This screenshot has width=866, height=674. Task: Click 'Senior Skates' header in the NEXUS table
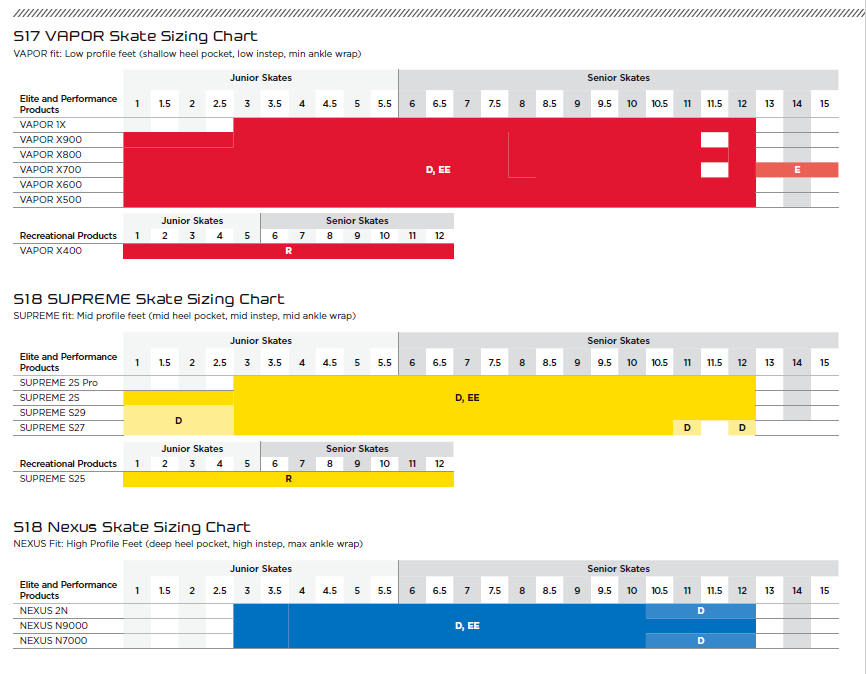point(619,569)
